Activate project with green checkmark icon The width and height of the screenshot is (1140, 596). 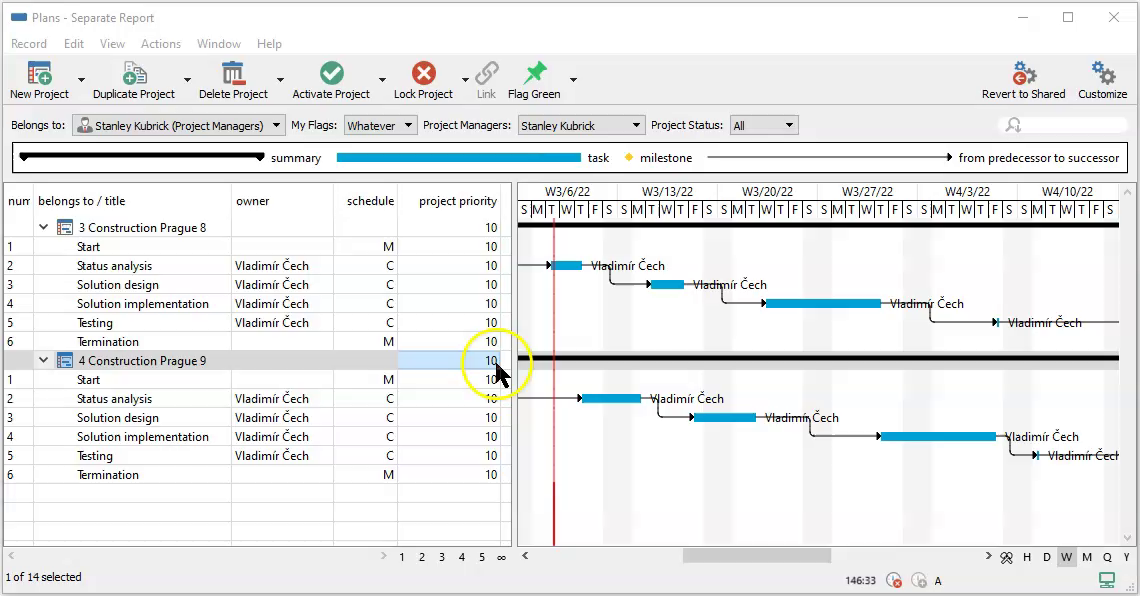(331, 74)
